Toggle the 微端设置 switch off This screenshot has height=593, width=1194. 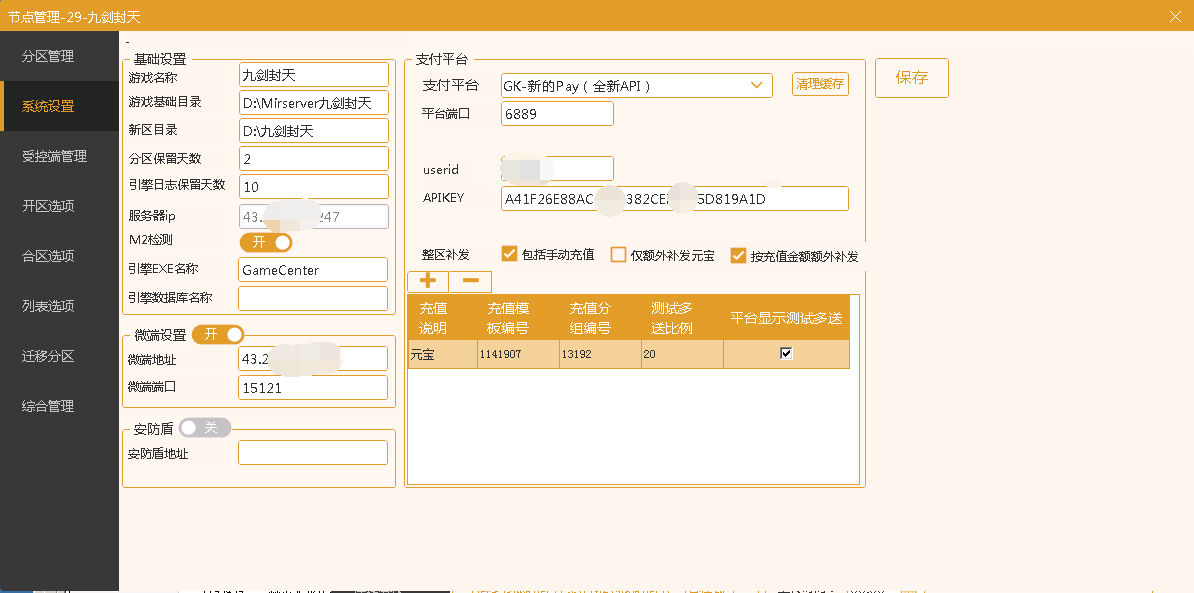coord(218,334)
